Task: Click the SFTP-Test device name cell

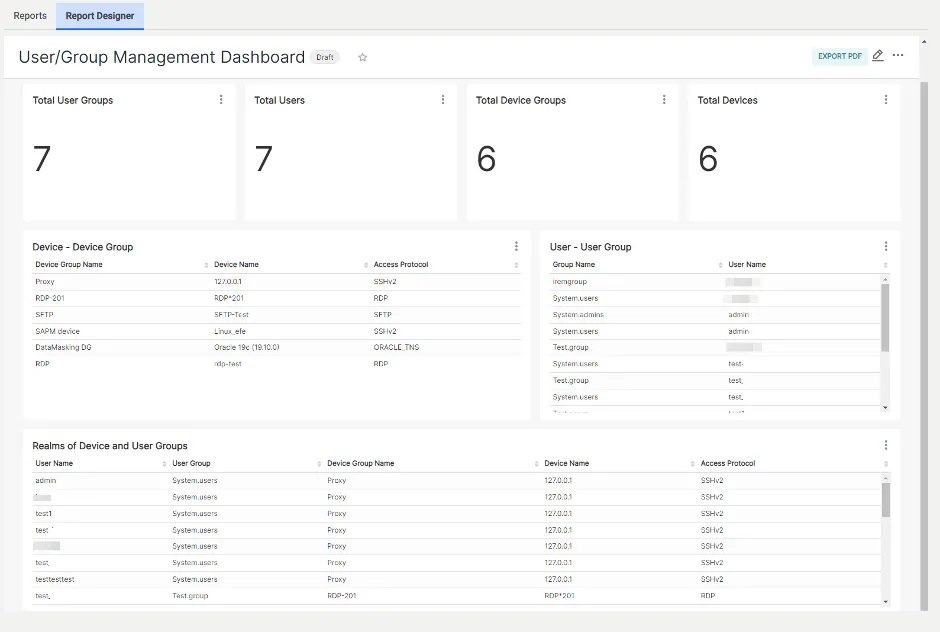Action: 231,315
